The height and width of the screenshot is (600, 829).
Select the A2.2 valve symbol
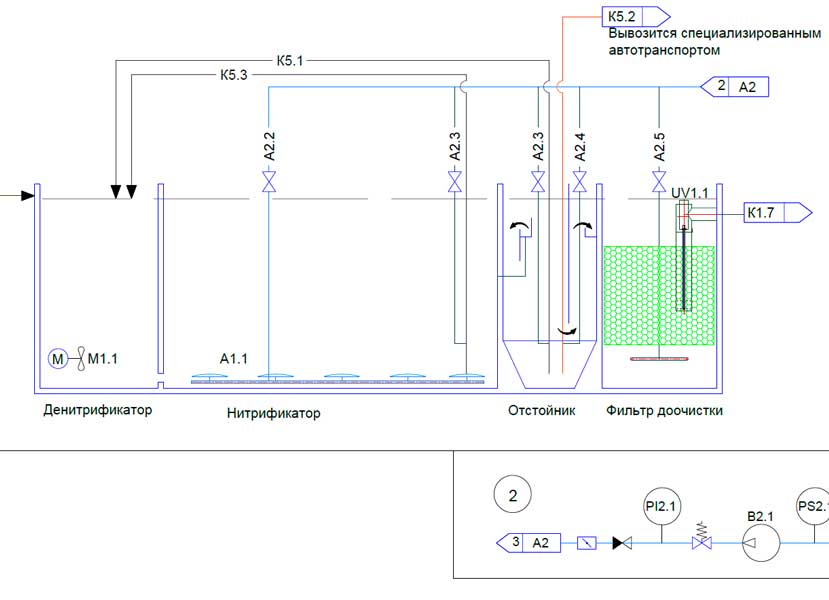(269, 183)
